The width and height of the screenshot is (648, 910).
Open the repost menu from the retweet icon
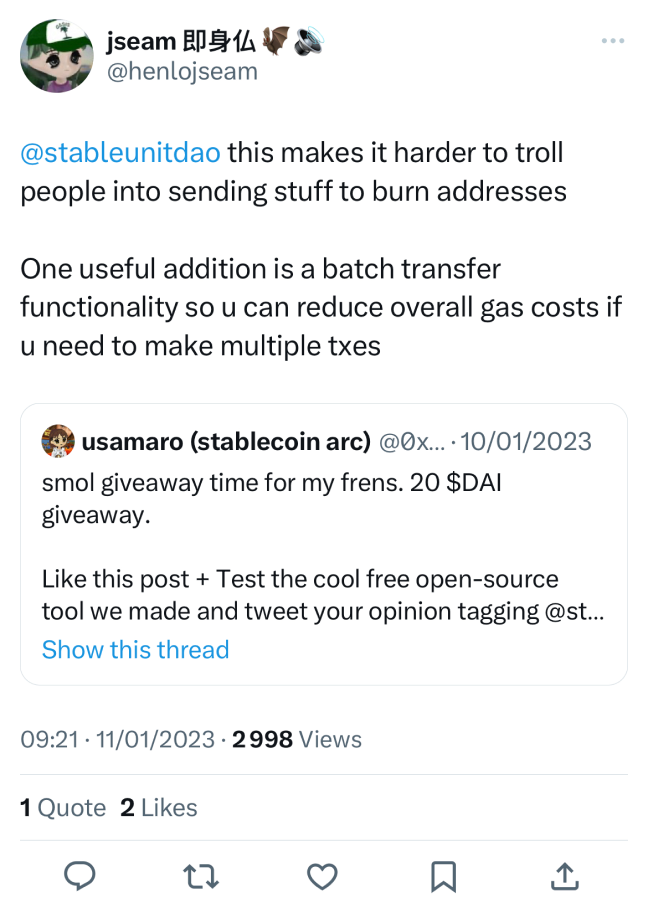[201, 877]
